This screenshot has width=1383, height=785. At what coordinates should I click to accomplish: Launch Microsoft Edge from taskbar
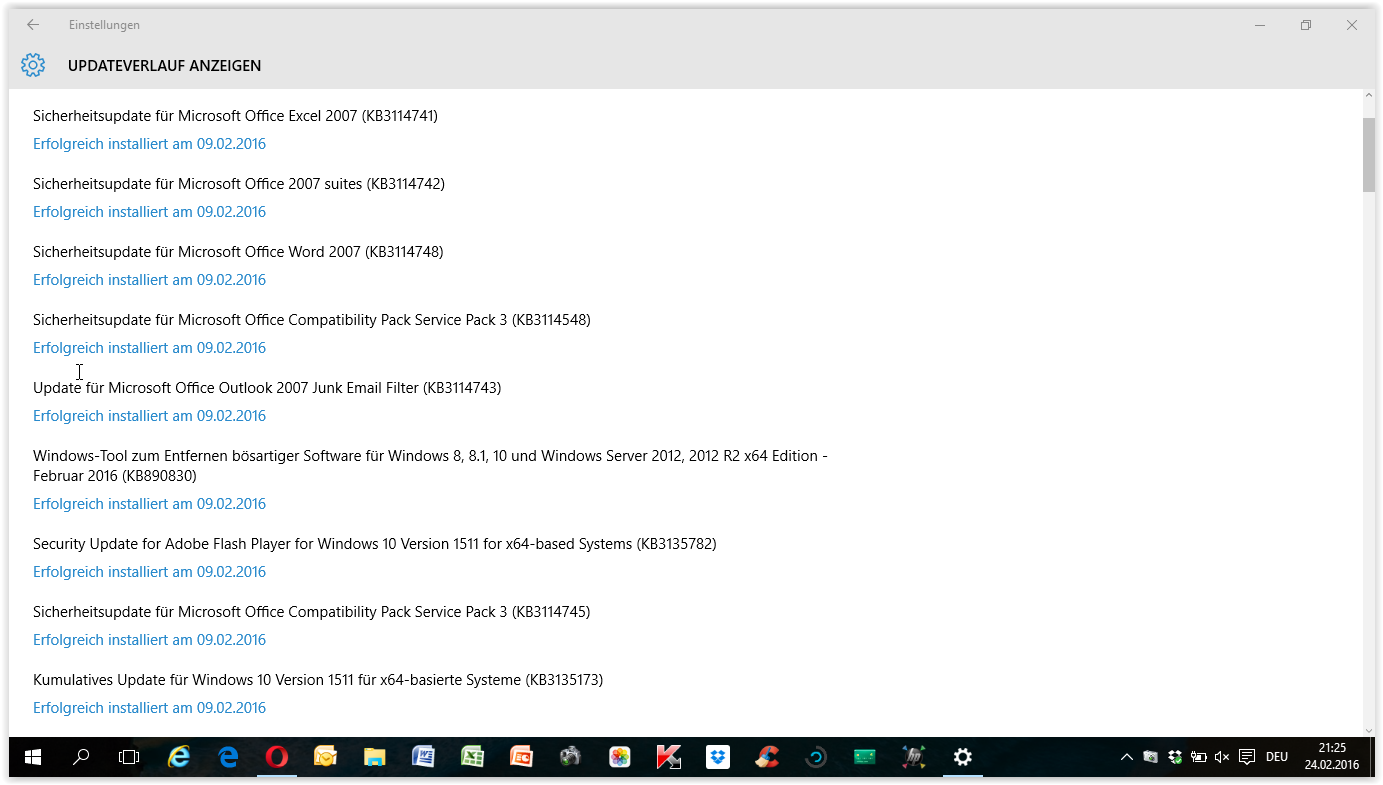coord(228,757)
